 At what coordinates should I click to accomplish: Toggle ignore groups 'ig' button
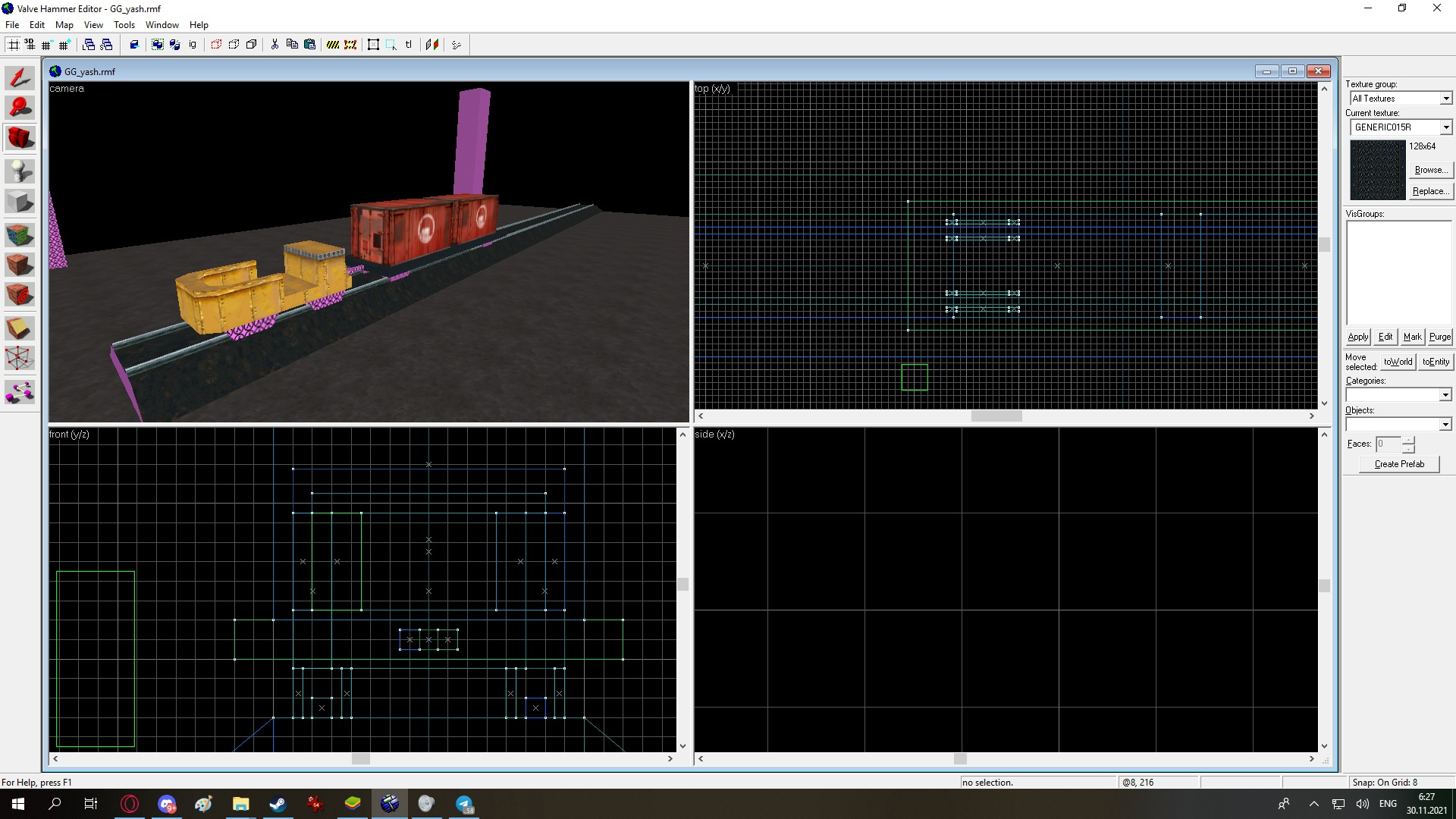(x=193, y=45)
